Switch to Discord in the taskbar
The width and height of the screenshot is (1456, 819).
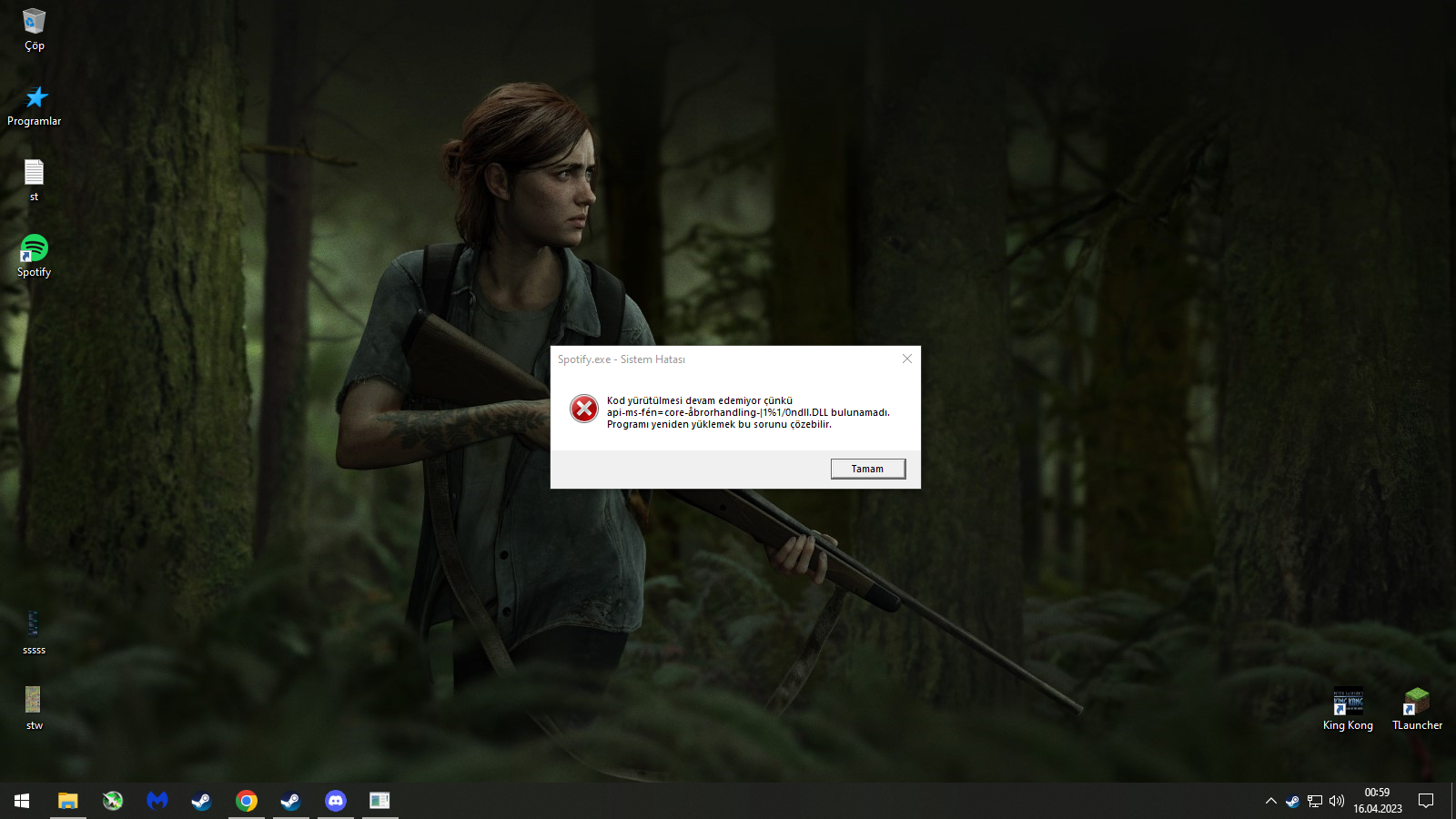pos(336,801)
